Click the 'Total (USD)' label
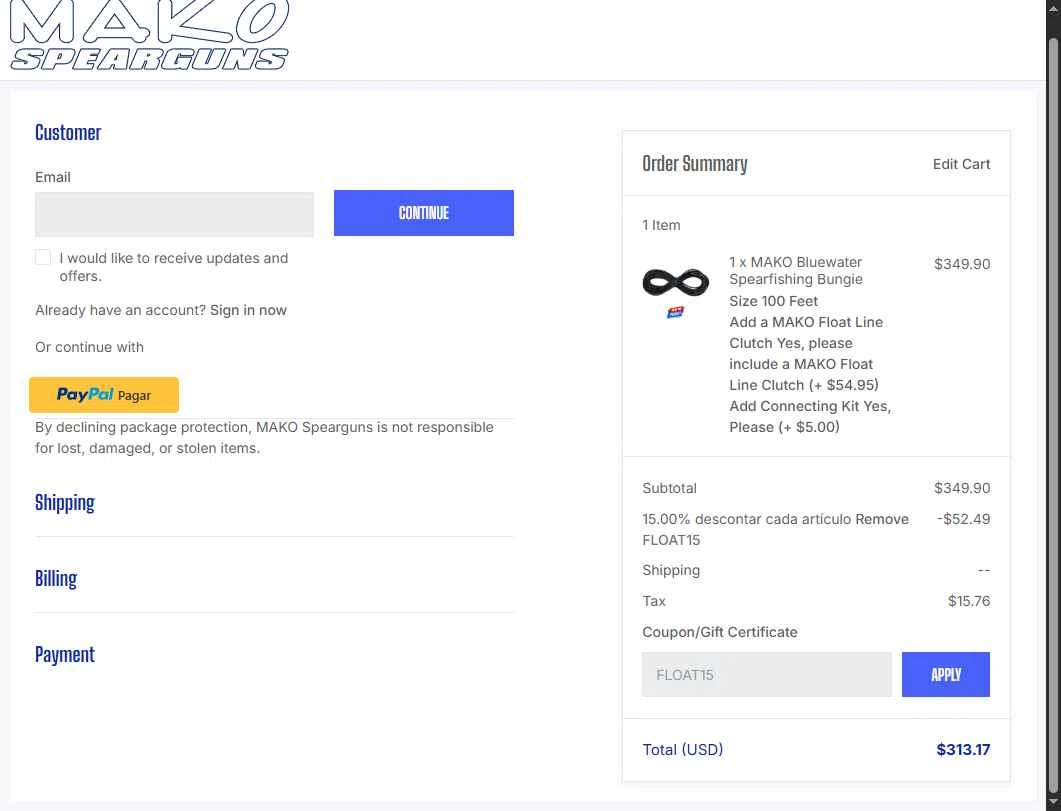 pos(682,749)
